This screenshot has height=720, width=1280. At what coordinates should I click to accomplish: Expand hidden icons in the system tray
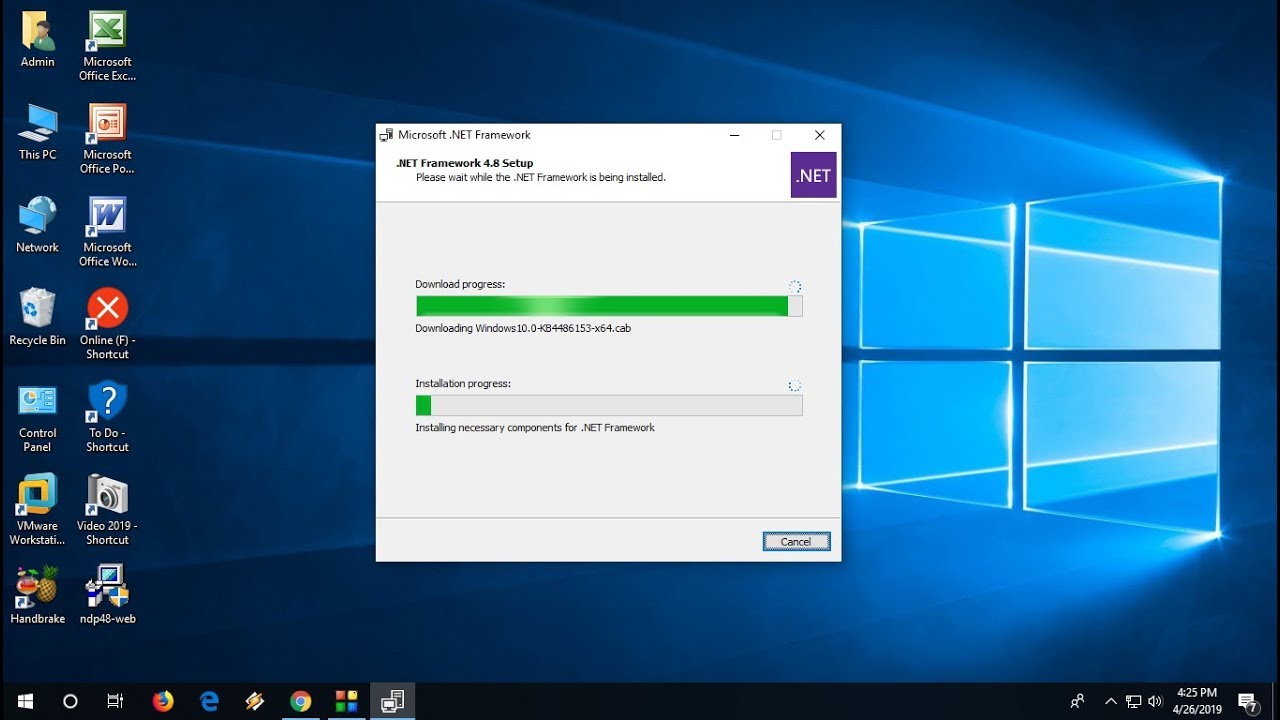point(1111,700)
